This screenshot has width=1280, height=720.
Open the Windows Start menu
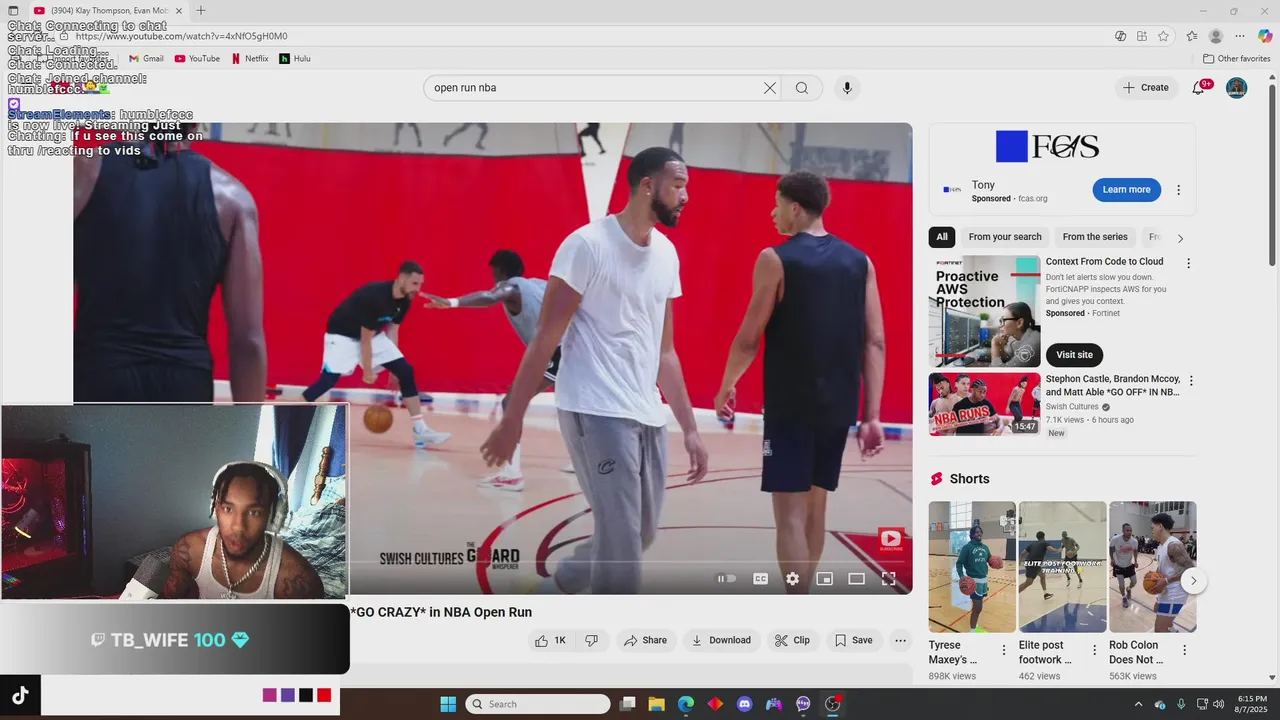tap(448, 704)
